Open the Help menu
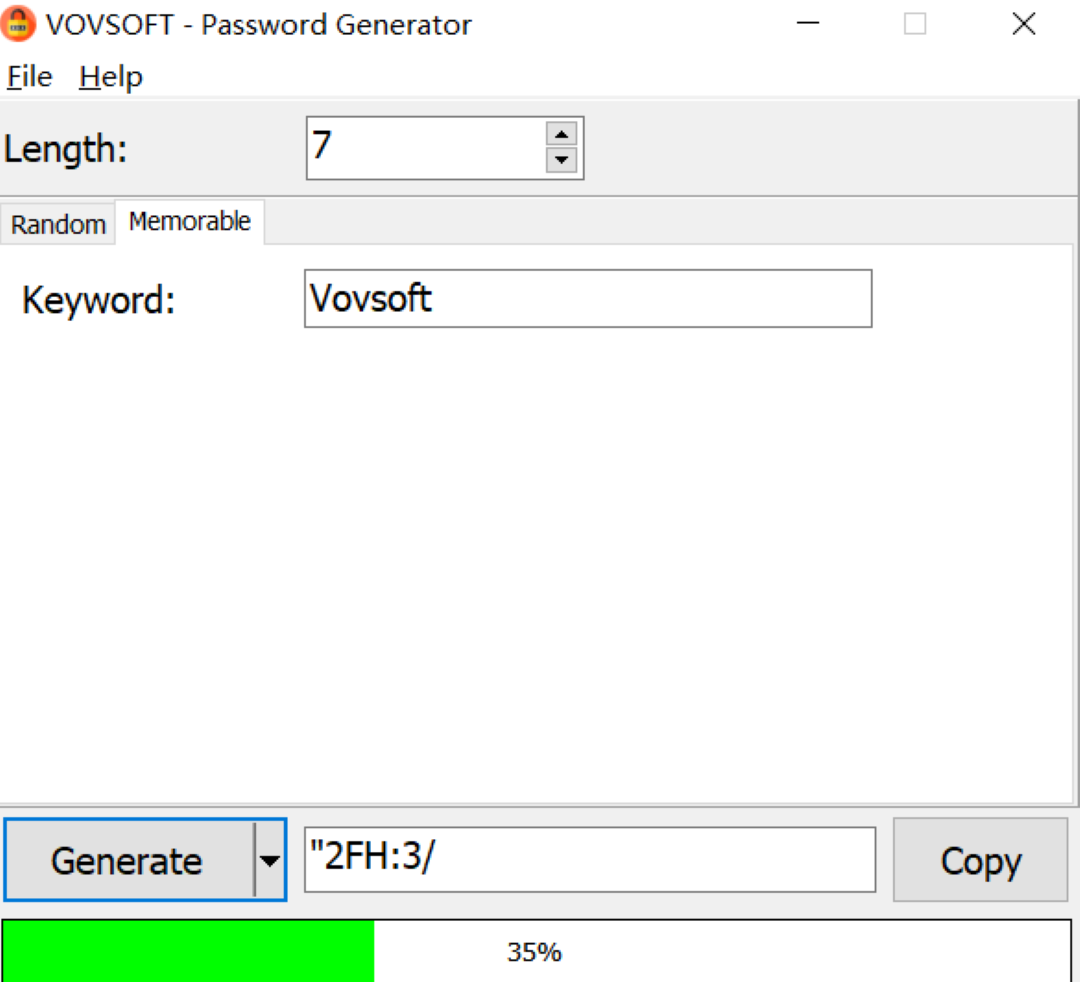The image size is (1080, 982). [x=110, y=76]
